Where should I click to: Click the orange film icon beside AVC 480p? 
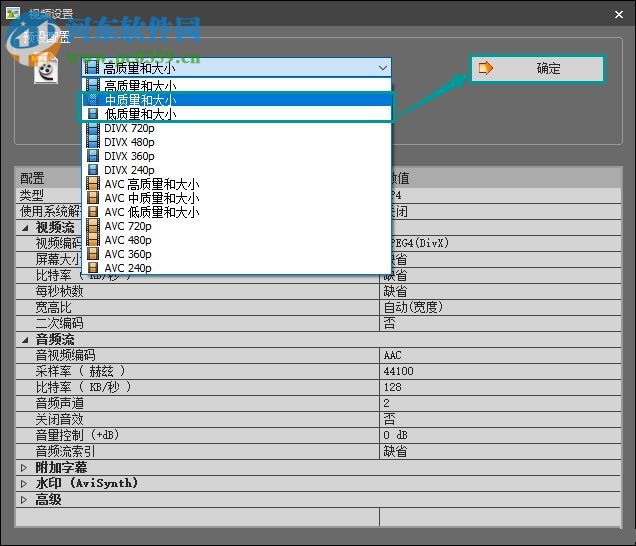click(x=93, y=240)
